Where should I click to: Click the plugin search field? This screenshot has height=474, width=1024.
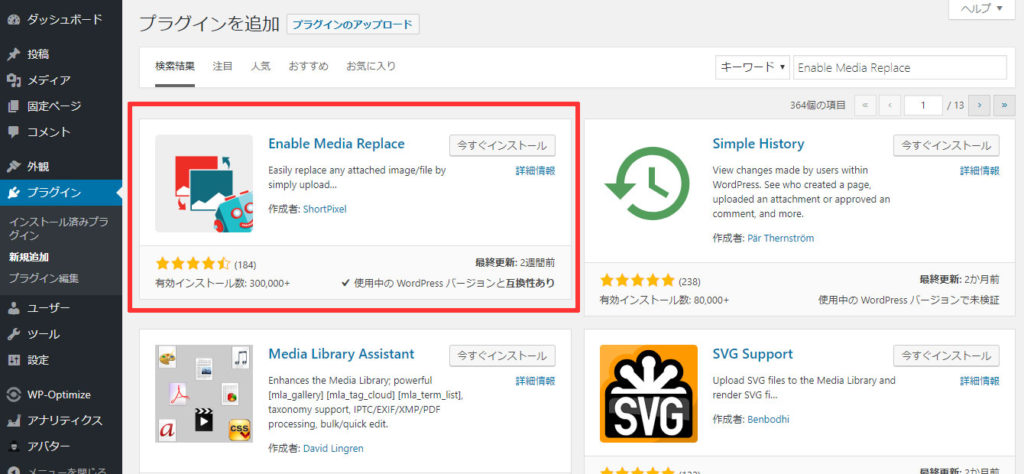pyautogui.click(x=900, y=67)
